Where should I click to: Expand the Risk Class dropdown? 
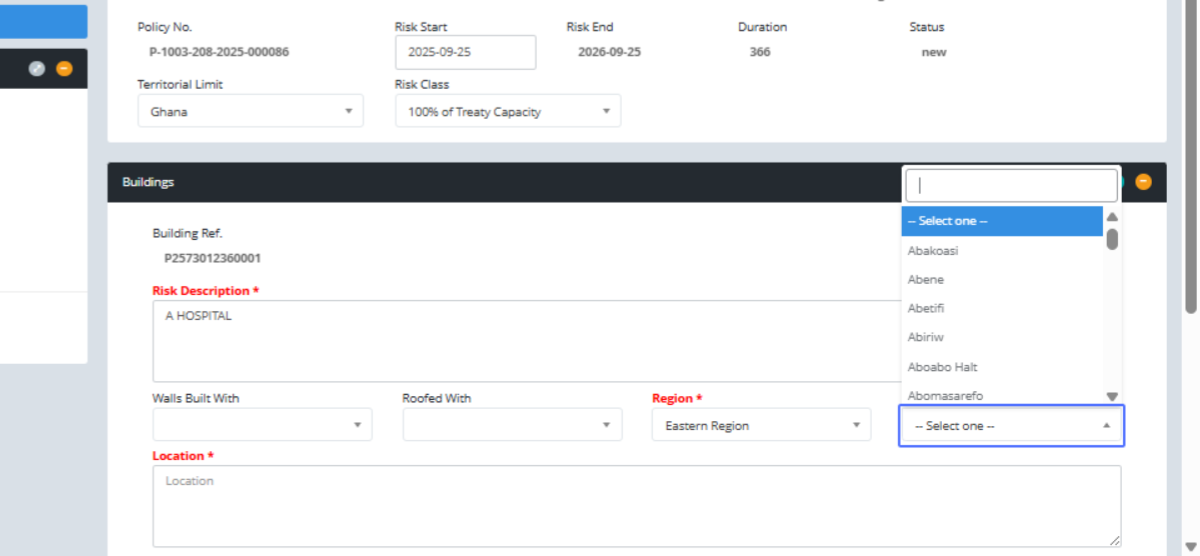[507, 112]
